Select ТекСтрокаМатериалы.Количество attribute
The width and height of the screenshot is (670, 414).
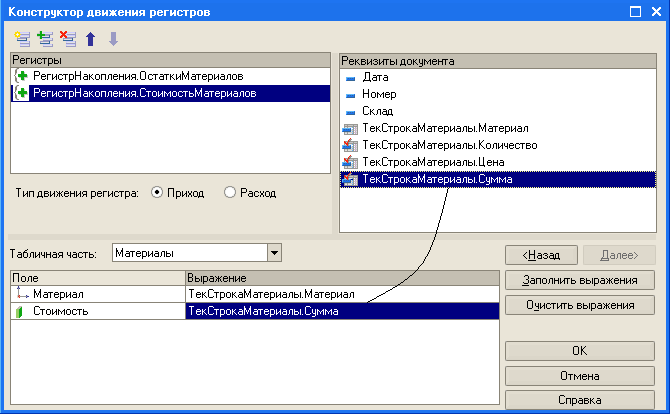[x=498, y=145]
